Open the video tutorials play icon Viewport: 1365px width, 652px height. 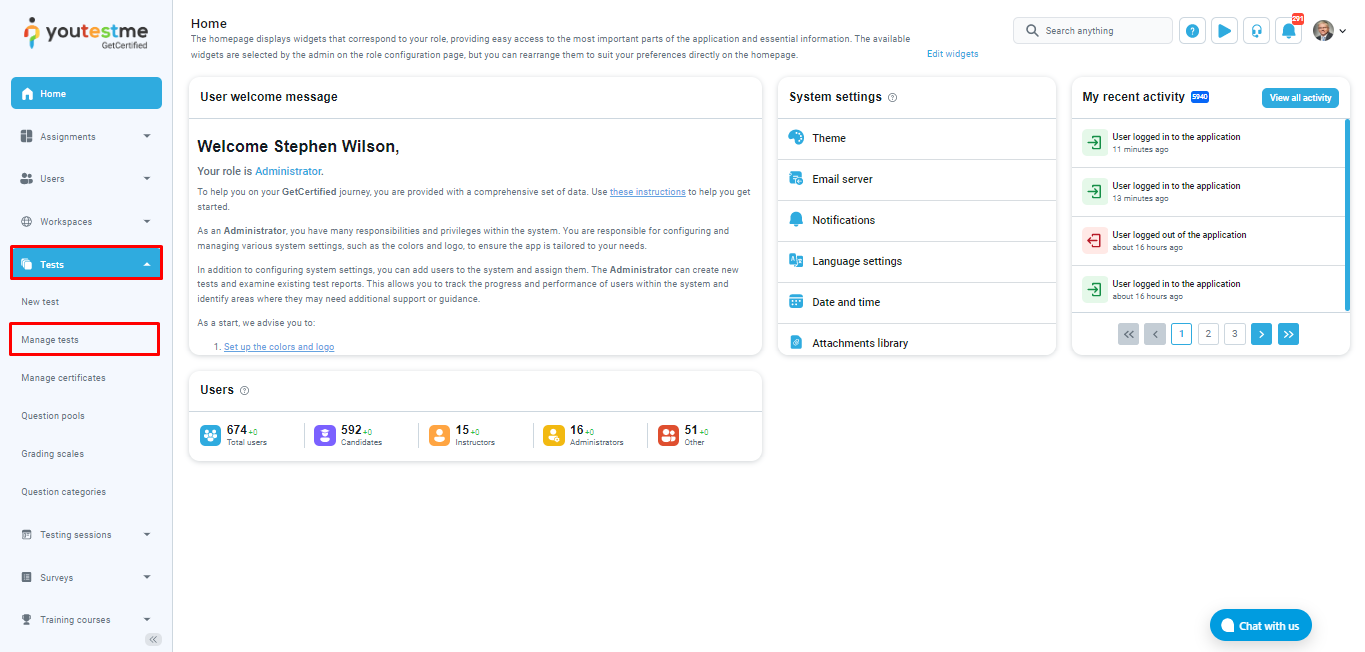pyautogui.click(x=1224, y=31)
